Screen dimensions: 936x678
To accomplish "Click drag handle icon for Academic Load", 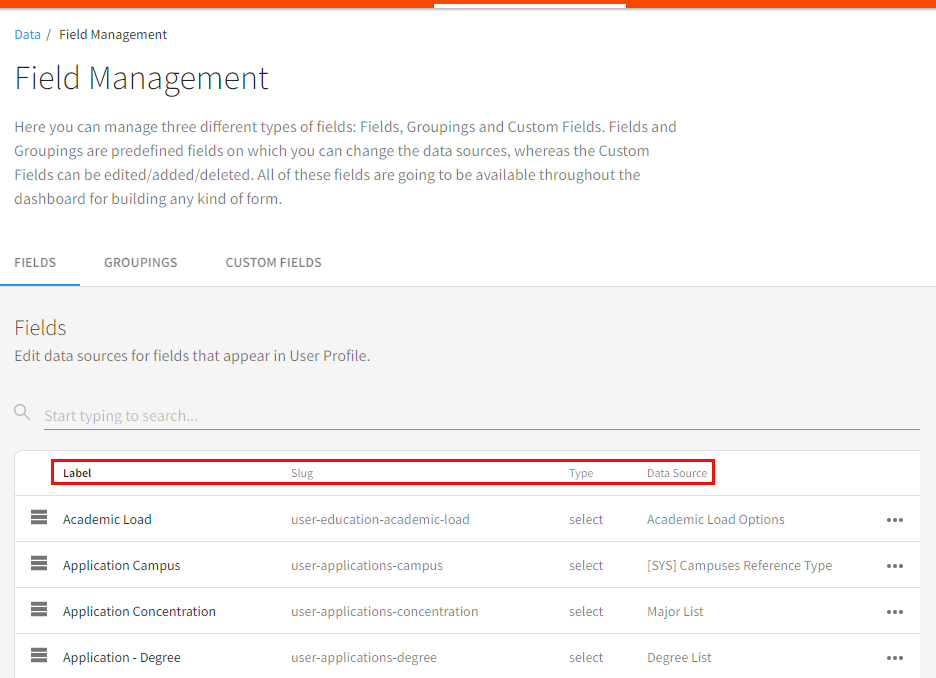I will (x=39, y=518).
